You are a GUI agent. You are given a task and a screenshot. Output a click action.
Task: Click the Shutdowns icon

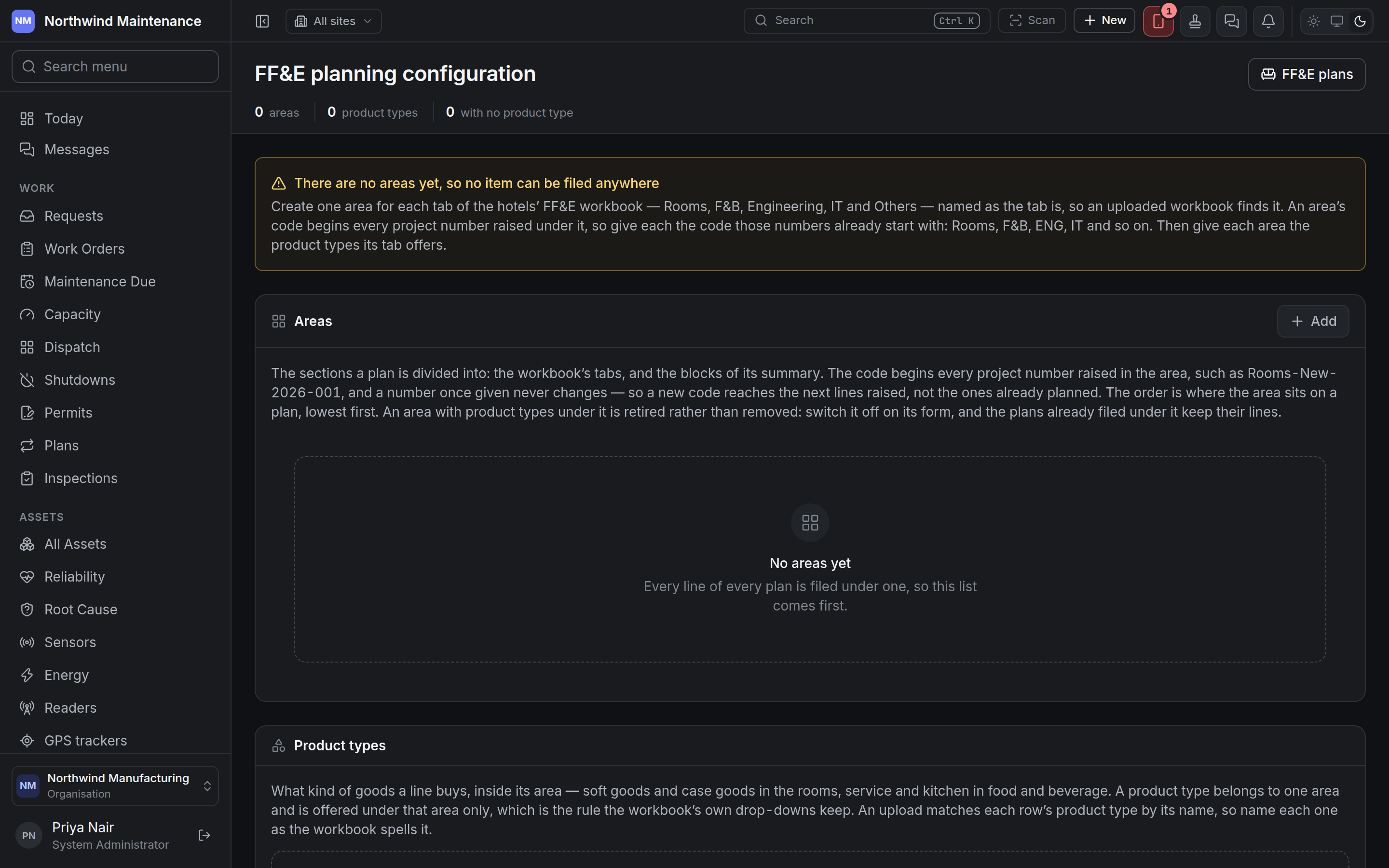coord(27,380)
